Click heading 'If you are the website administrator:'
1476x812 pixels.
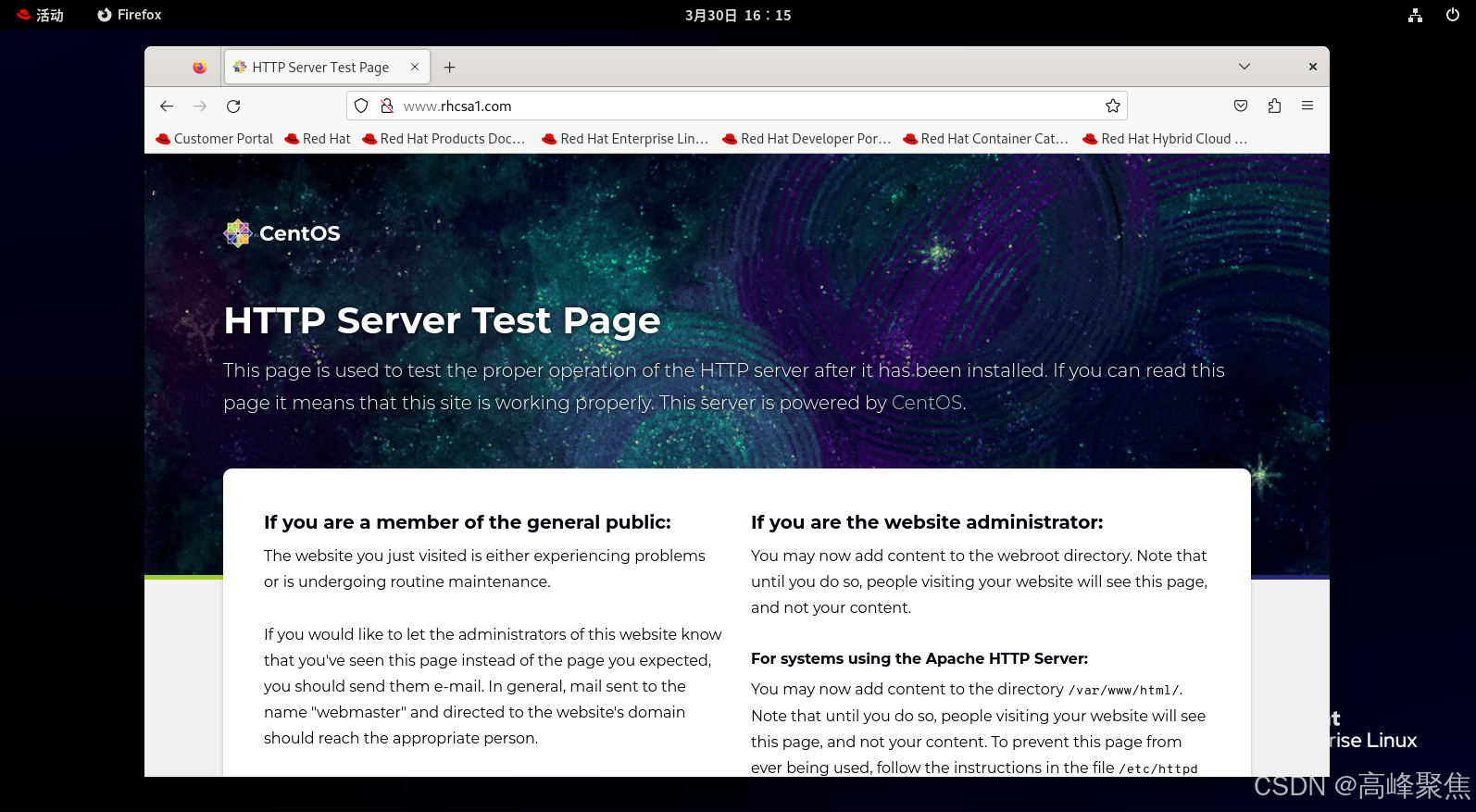pos(927,522)
